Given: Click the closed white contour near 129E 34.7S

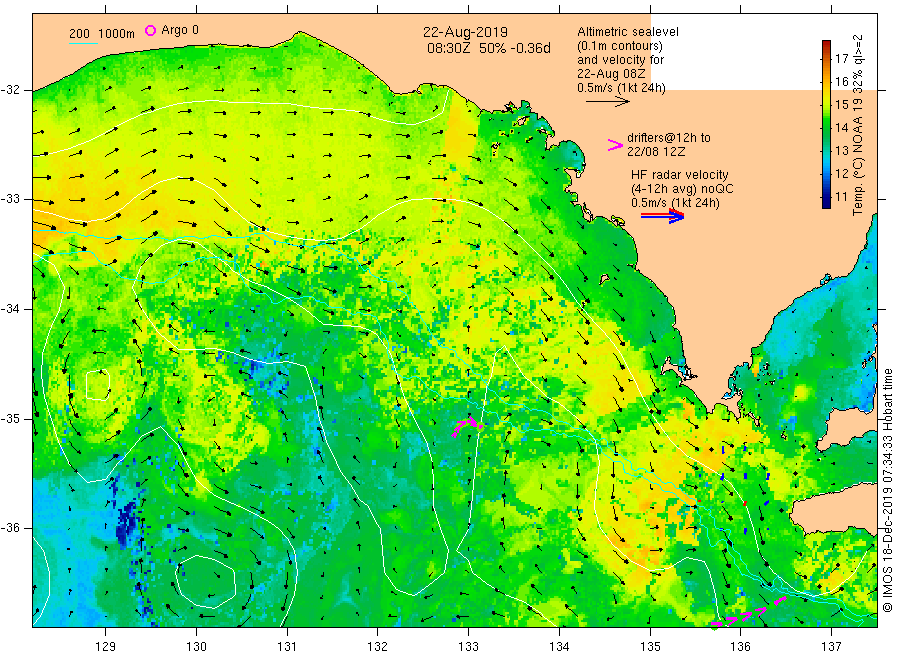Looking at the screenshot, I should pyautogui.click(x=98, y=385).
